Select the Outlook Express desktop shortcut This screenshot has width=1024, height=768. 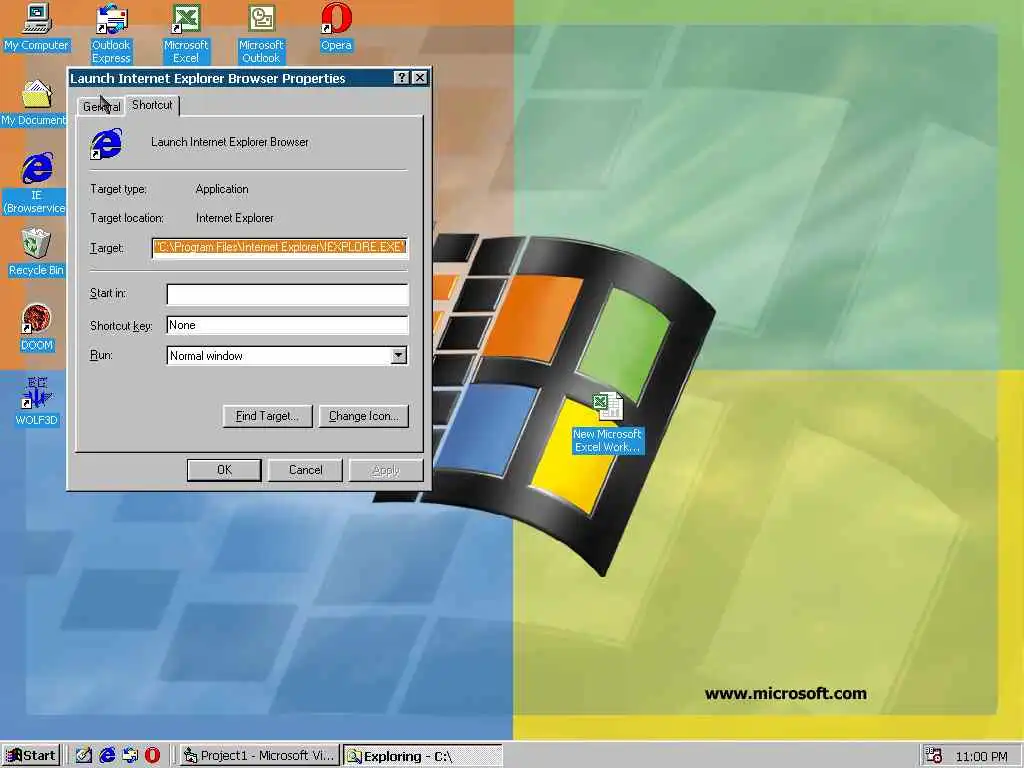[x=111, y=34]
